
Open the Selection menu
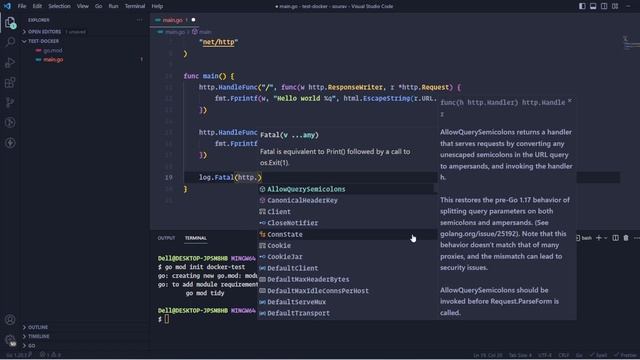(59, 6)
